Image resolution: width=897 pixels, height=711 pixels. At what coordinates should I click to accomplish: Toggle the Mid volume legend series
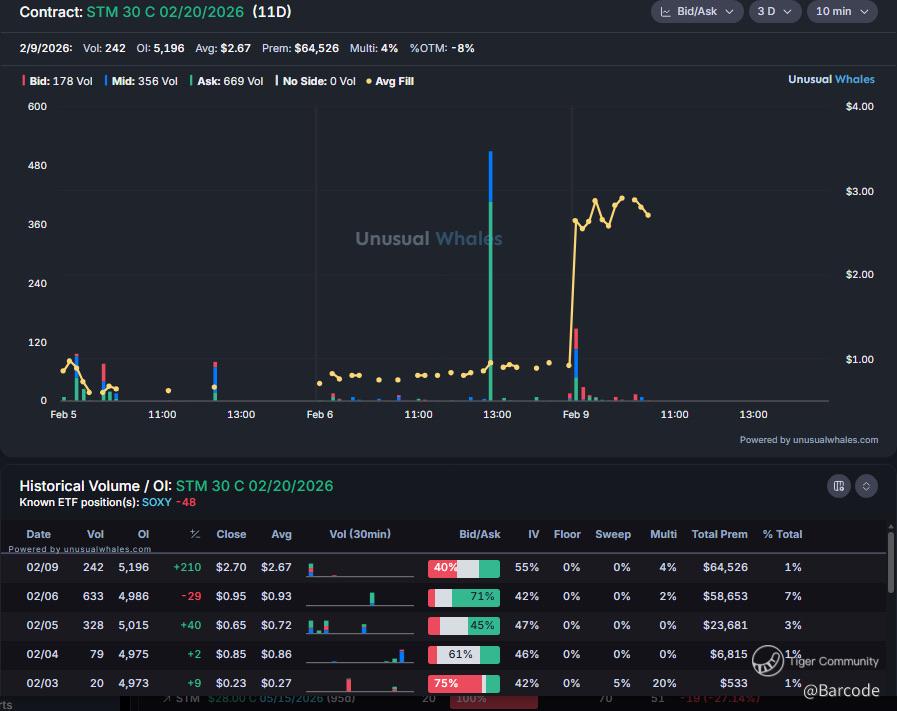141,81
